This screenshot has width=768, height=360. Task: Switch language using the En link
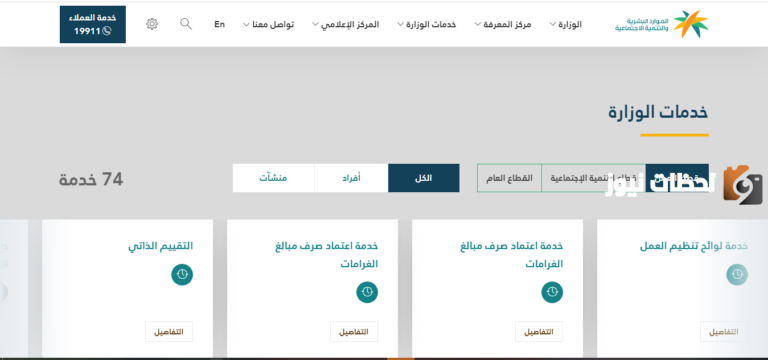tap(219, 24)
